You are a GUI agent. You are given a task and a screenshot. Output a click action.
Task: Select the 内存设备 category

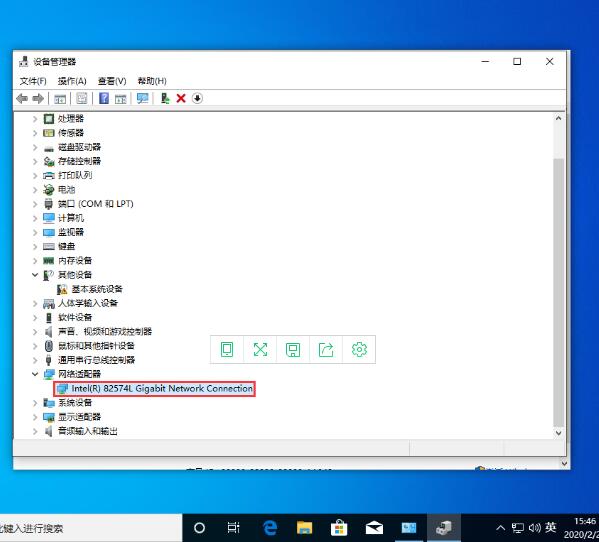pyautogui.click(x=75, y=260)
